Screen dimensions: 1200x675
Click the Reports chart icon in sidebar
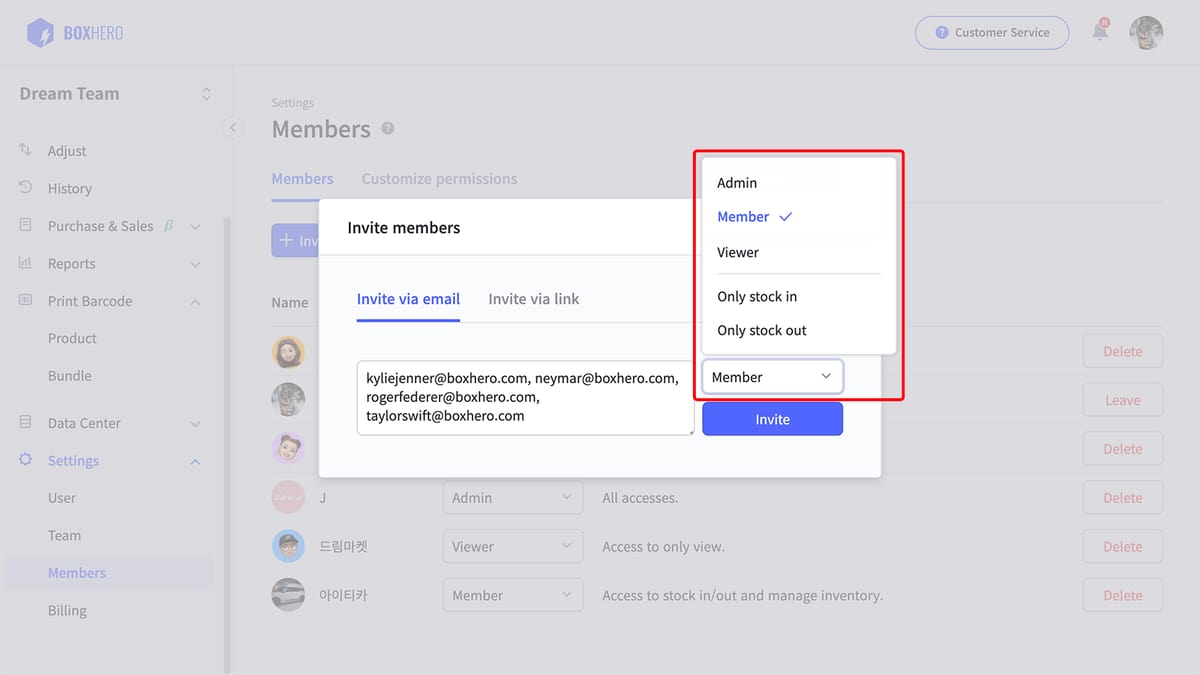26,263
